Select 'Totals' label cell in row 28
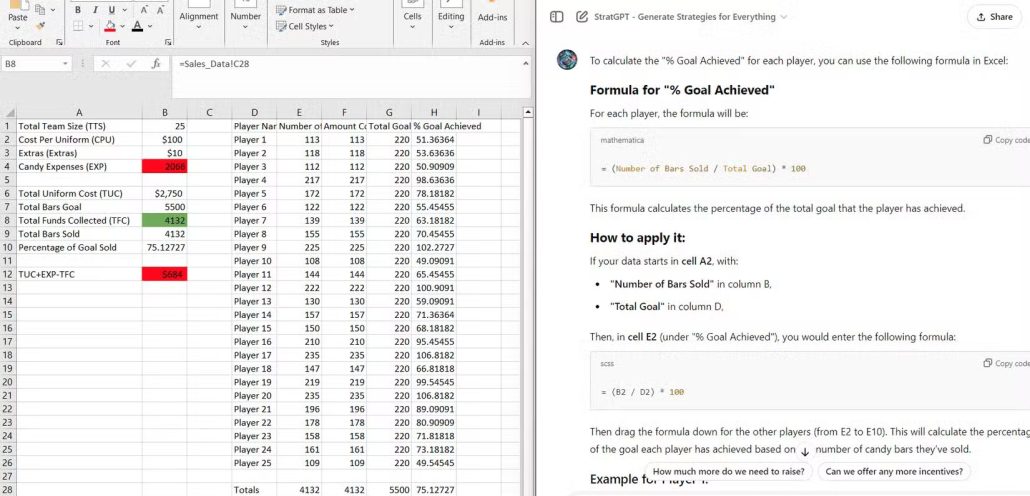The height and width of the screenshot is (496, 1030). [254, 490]
